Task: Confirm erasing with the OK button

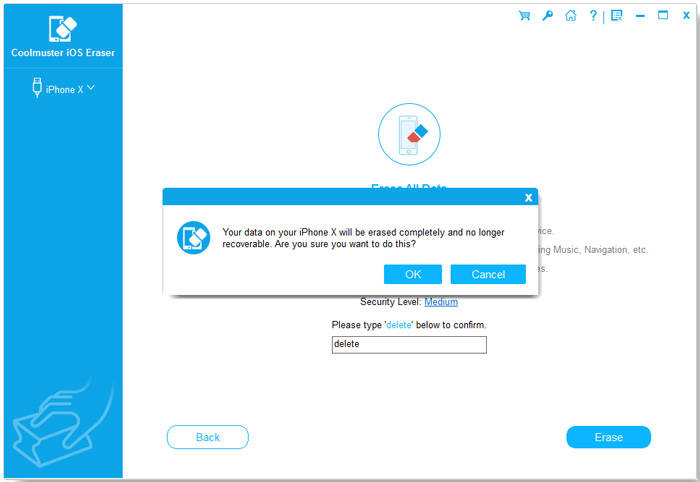Action: pos(413,274)
